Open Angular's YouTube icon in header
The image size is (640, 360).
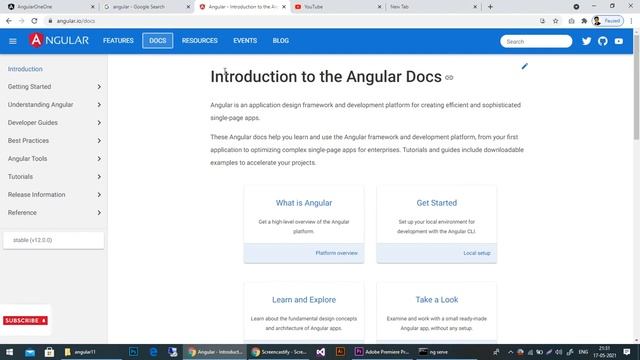[619, 41]
